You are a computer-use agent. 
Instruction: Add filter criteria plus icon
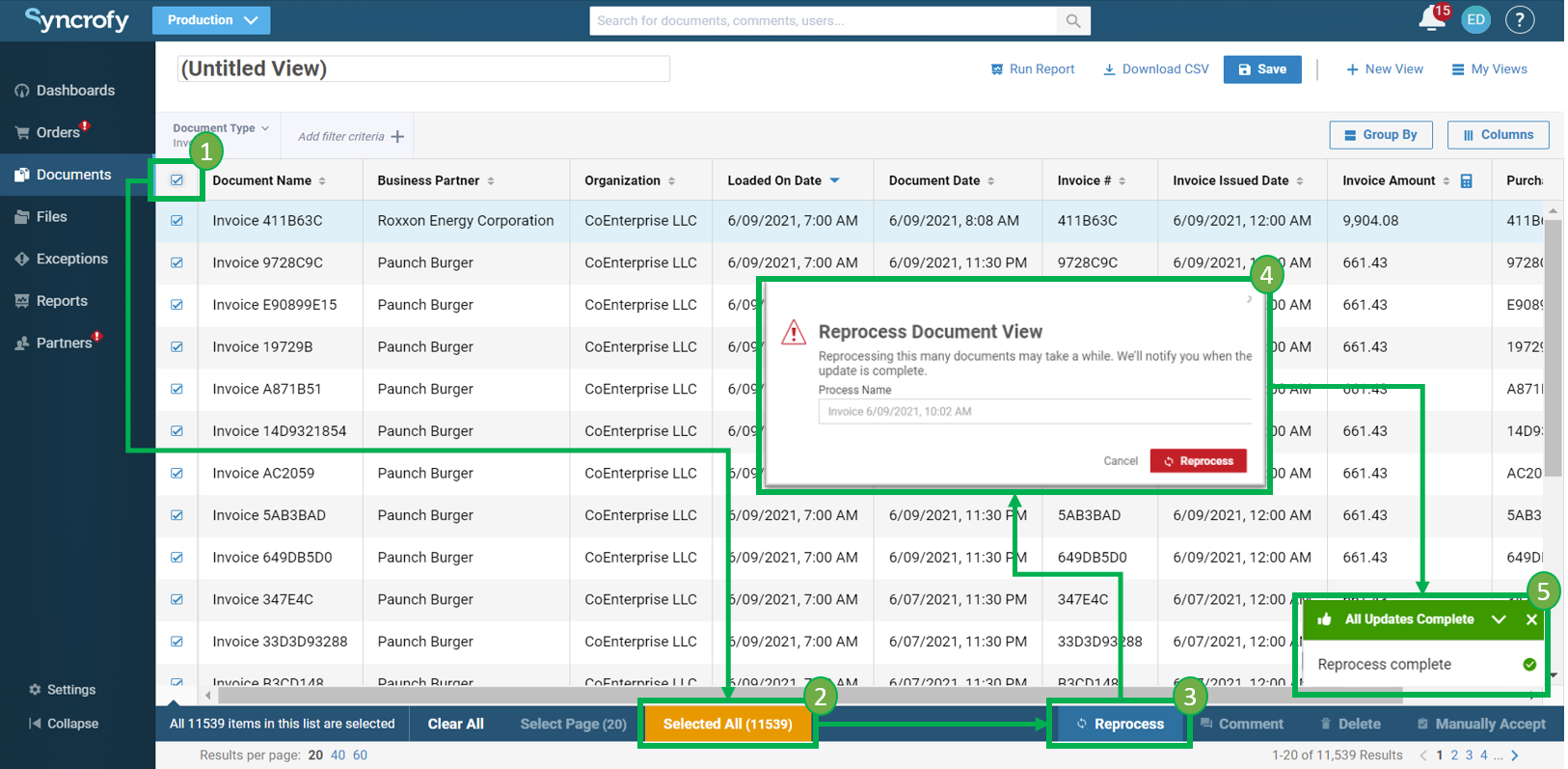(x=397, y=136)
